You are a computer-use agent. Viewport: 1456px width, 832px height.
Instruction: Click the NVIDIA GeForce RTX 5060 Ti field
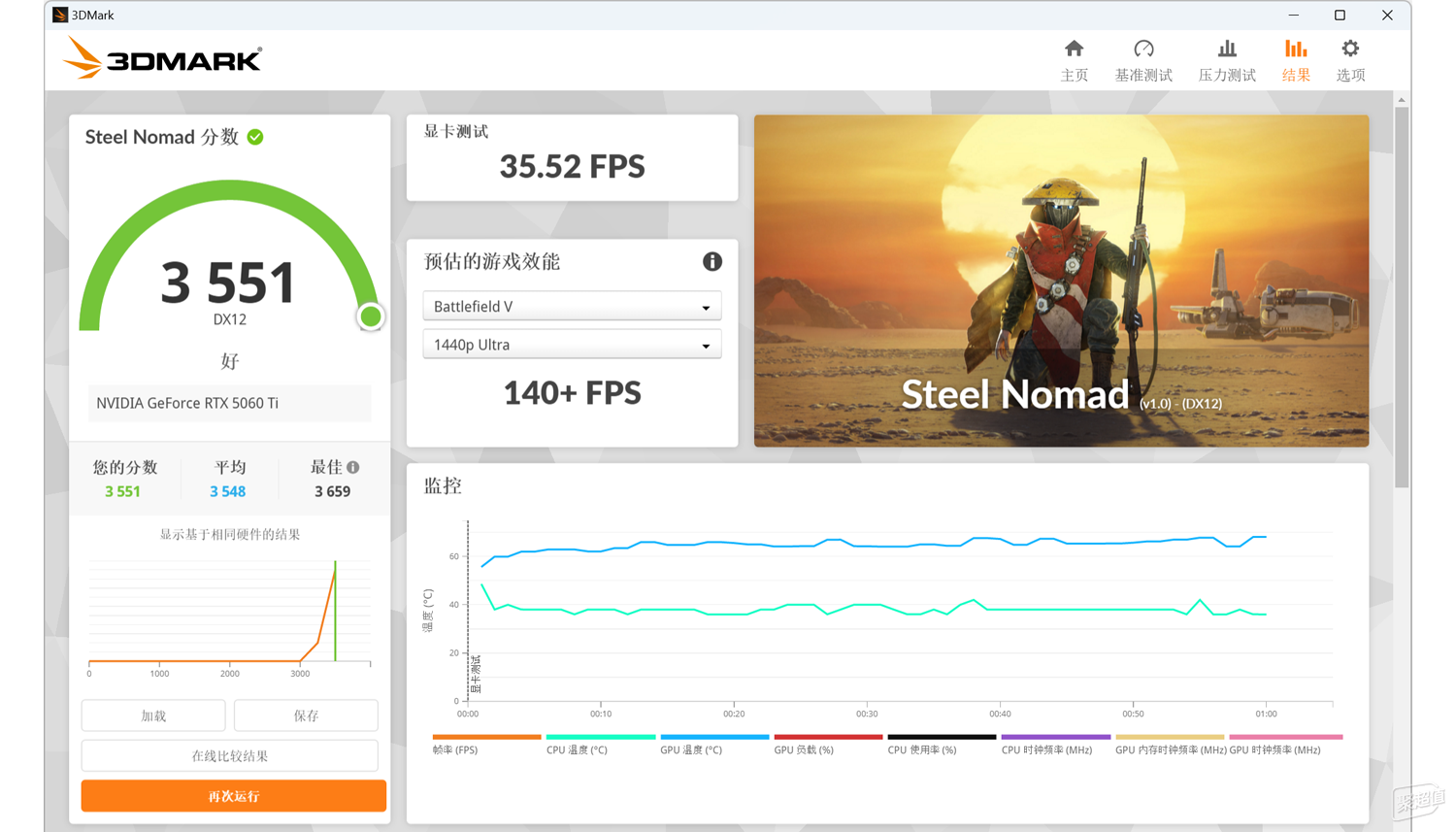point(229,403)
